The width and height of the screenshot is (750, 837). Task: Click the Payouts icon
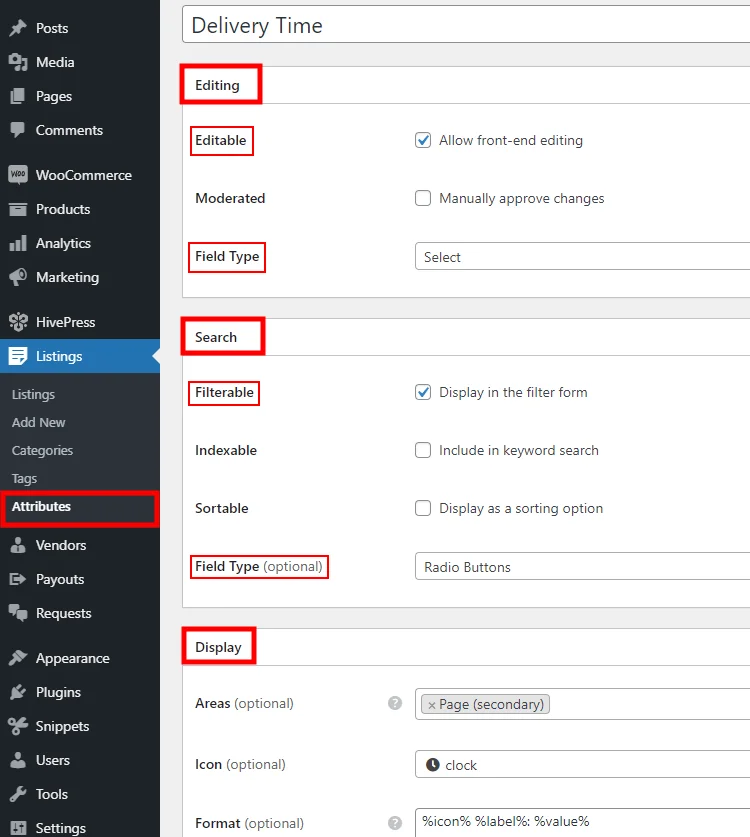[18, 579]
